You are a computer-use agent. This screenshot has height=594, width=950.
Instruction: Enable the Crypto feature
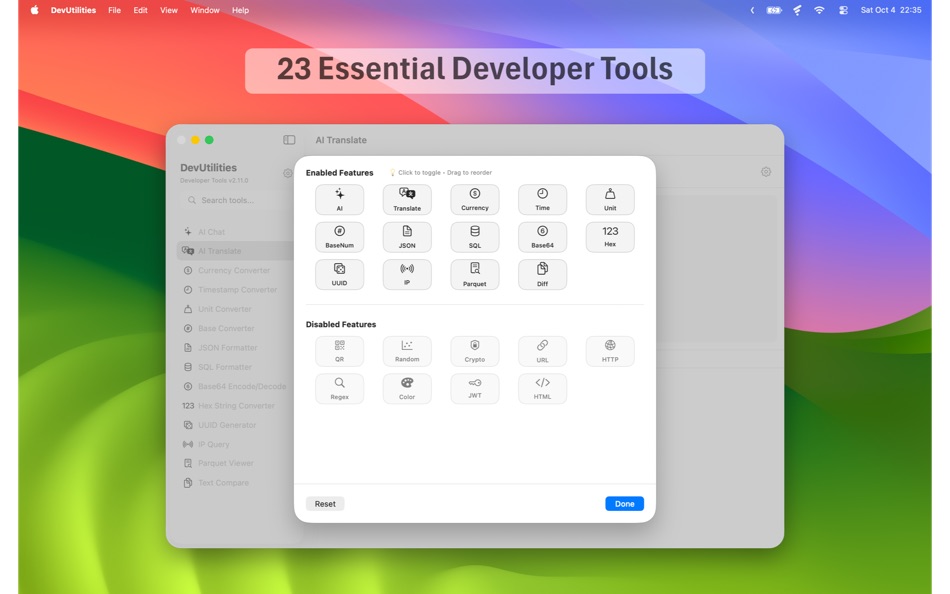click(x=474, y=351)
